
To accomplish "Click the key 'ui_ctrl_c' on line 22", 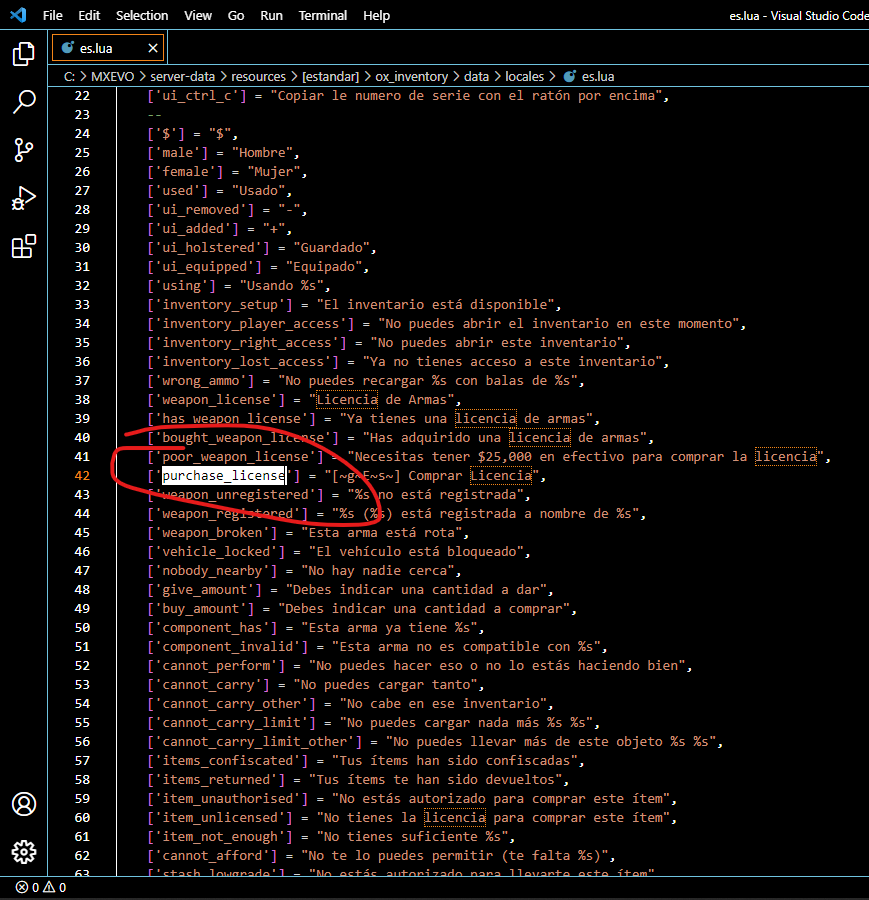I will pyautogui.click(x=197, y=96).
